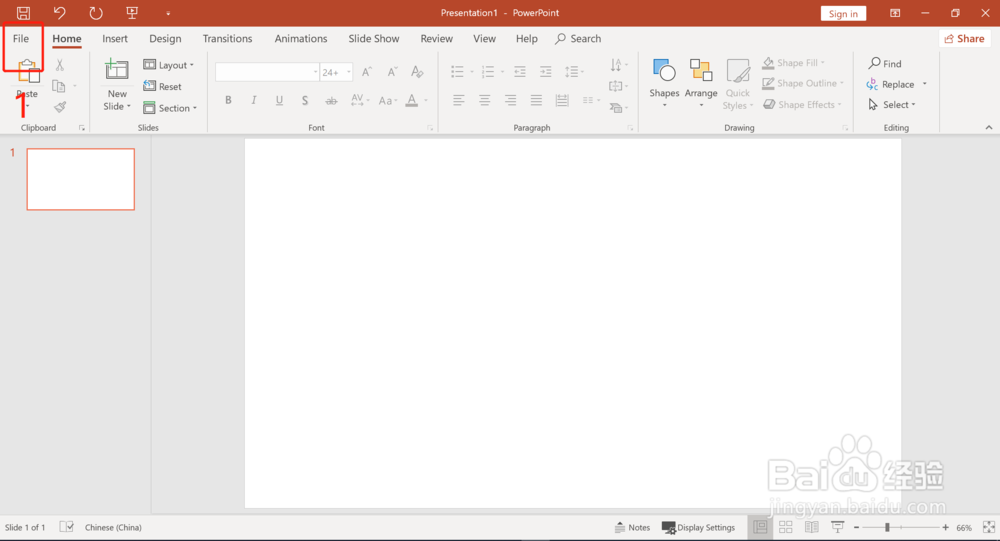Toggle Justify alignment

(x=536, y=100)
